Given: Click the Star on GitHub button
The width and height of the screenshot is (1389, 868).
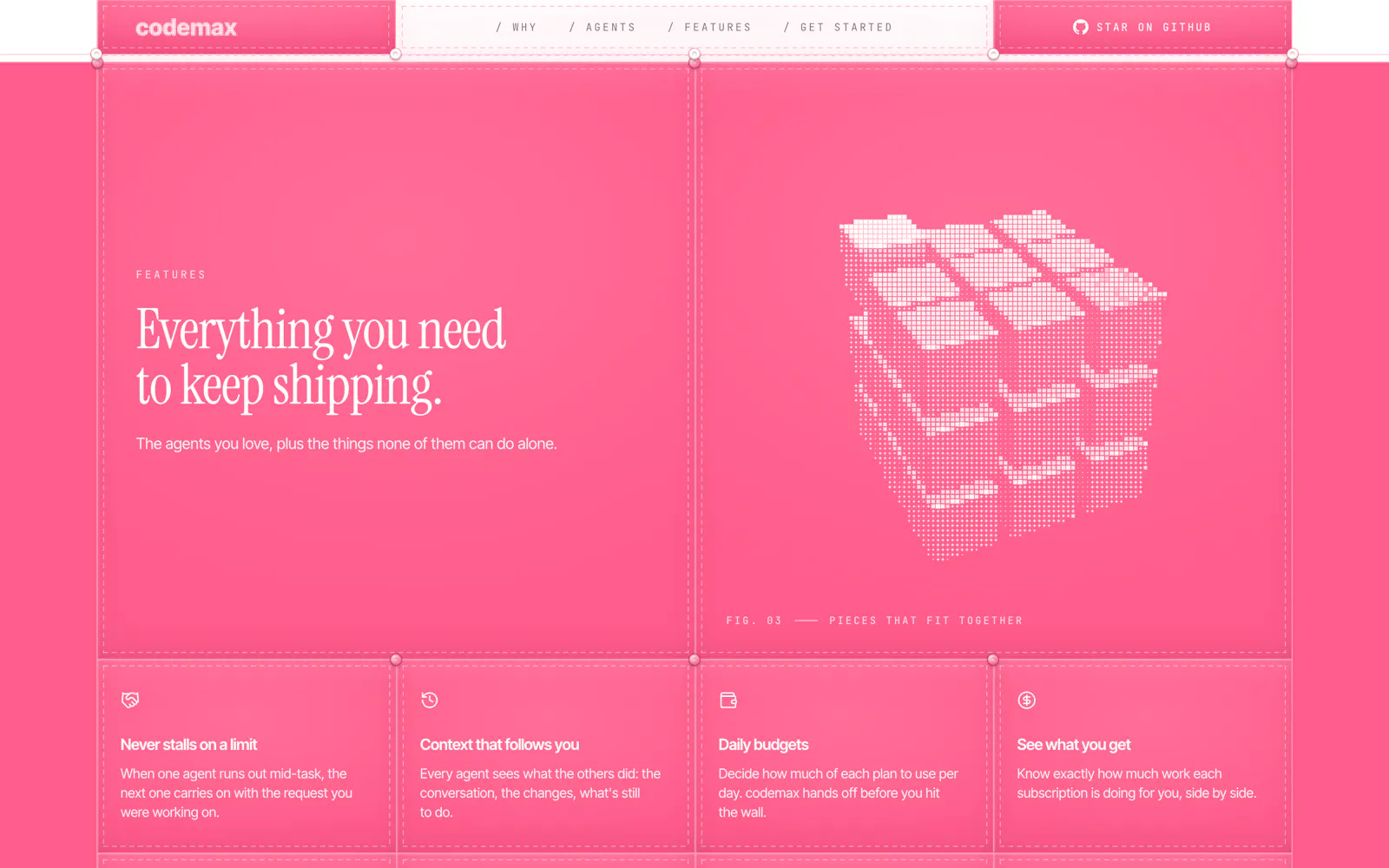Looking at the screenshot, I should click(x=1142, y=27).
